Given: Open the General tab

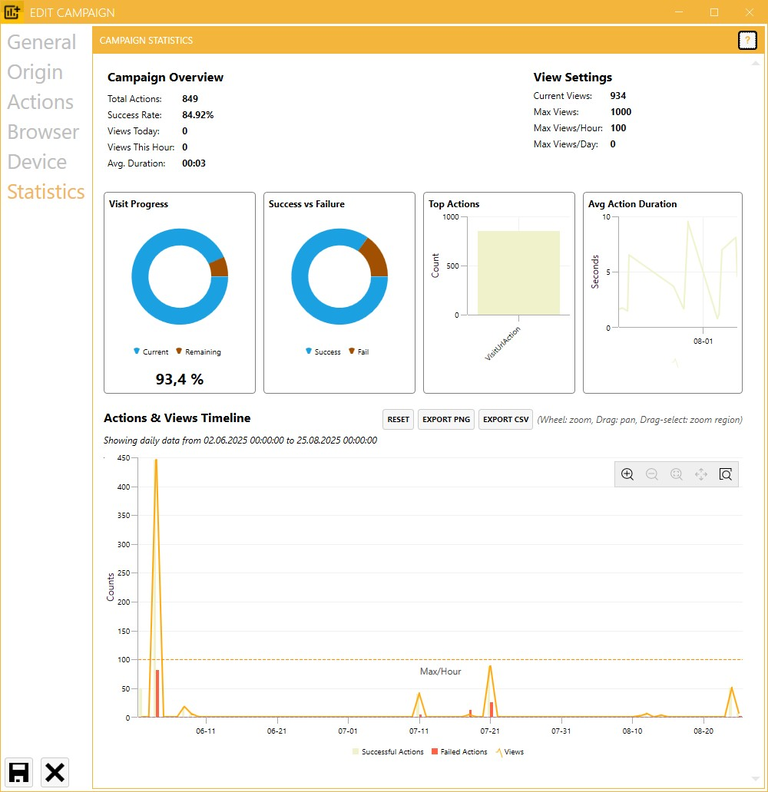Looking at the screenshot, I should (x=42, y=42).
